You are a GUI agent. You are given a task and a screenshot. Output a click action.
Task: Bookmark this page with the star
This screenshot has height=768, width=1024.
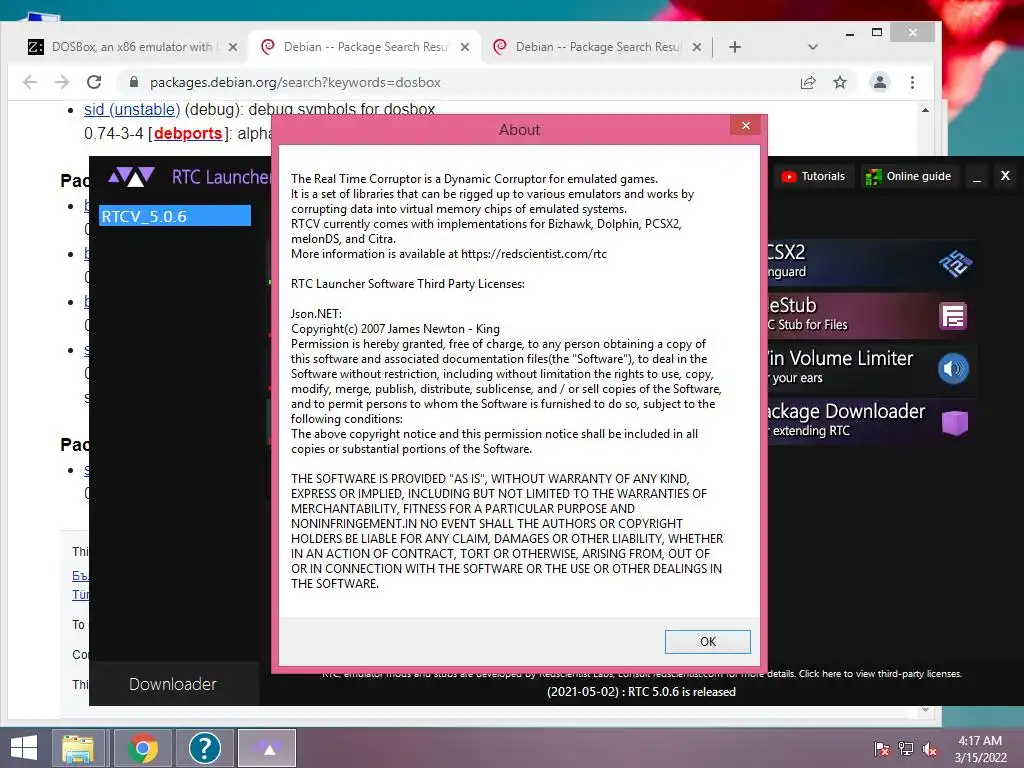pos(840,82)
